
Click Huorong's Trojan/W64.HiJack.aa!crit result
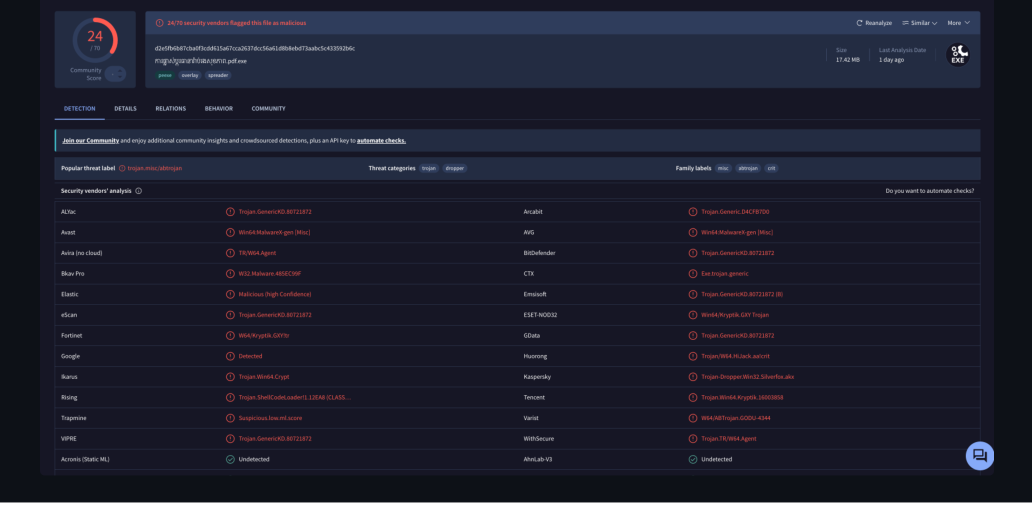tap(735, 356)
